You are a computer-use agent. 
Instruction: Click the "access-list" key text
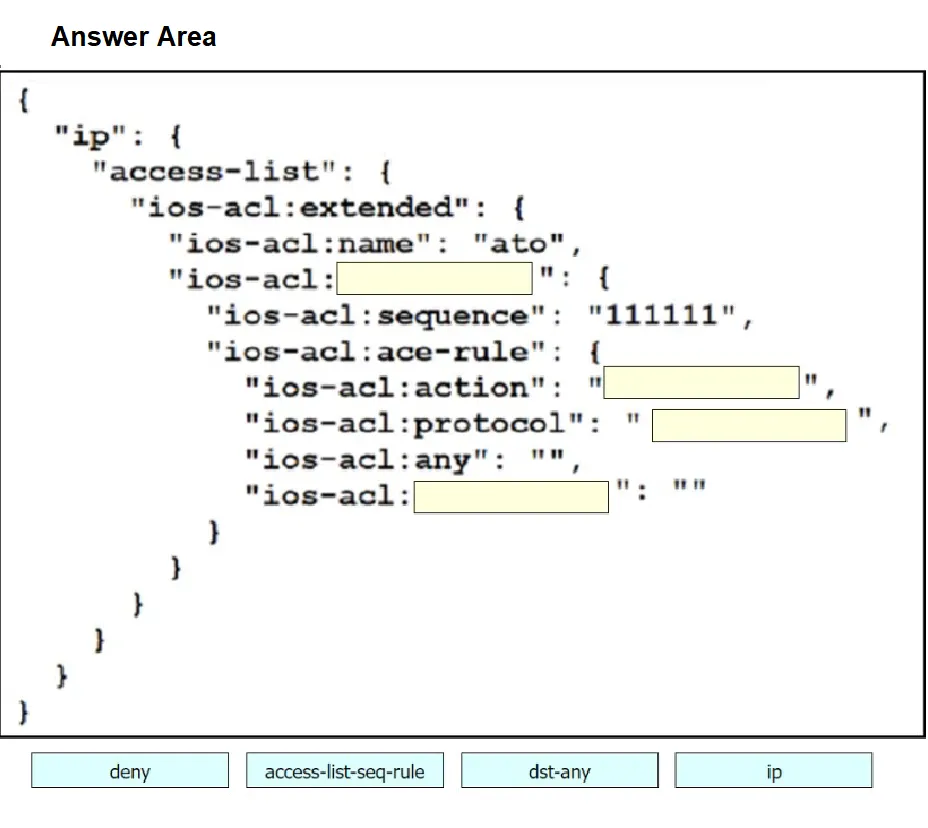214,172
